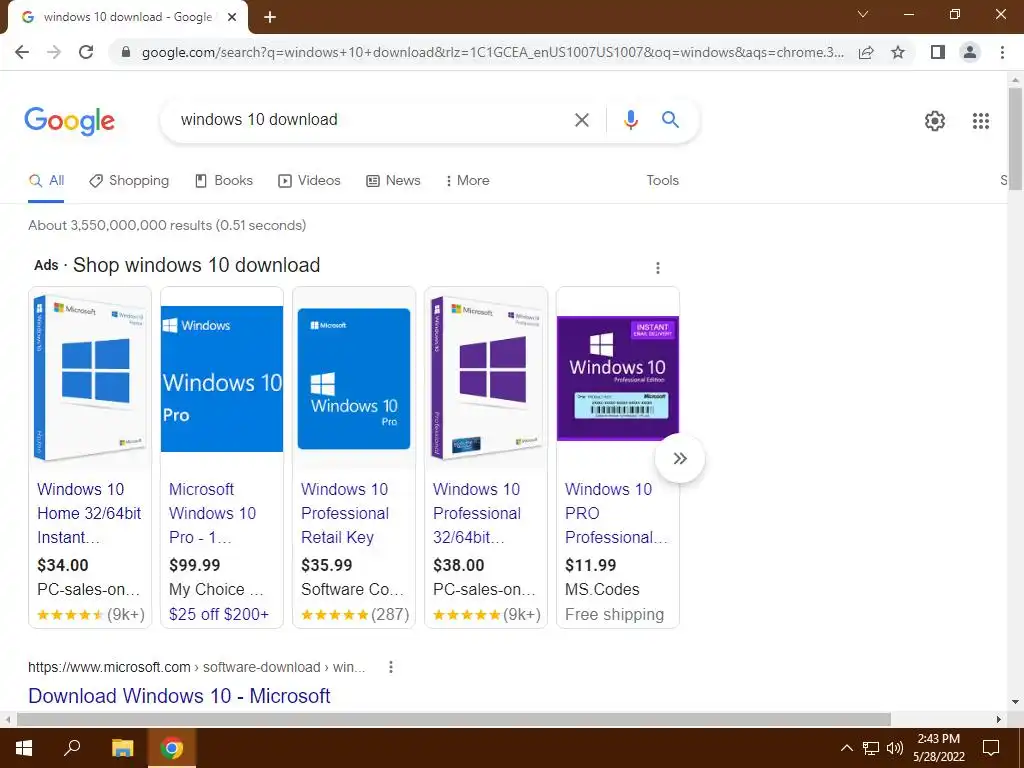Show hidden system tray icons

click(x=846, y=748)
